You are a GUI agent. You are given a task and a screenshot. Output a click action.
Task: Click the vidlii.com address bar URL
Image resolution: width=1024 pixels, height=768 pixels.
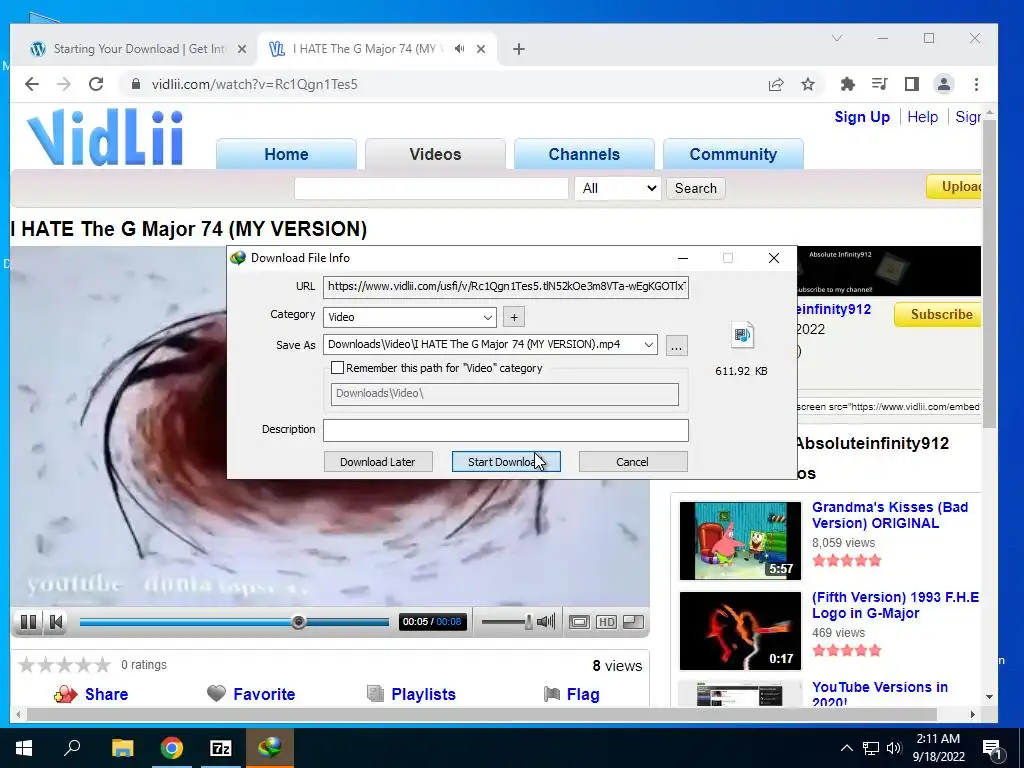[x=255, y=84]
